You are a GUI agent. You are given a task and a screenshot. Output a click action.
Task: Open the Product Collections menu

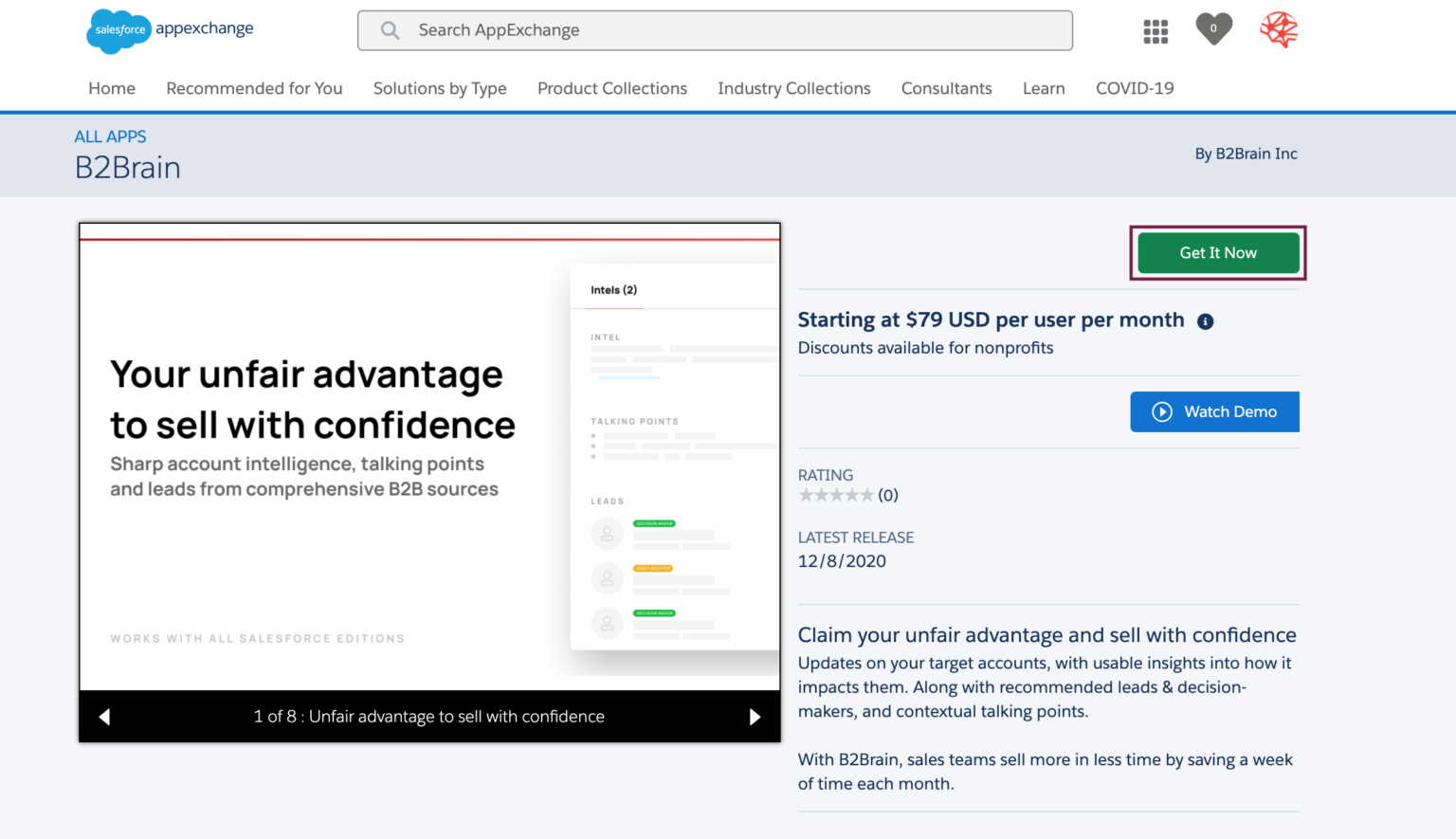(611, 88)
